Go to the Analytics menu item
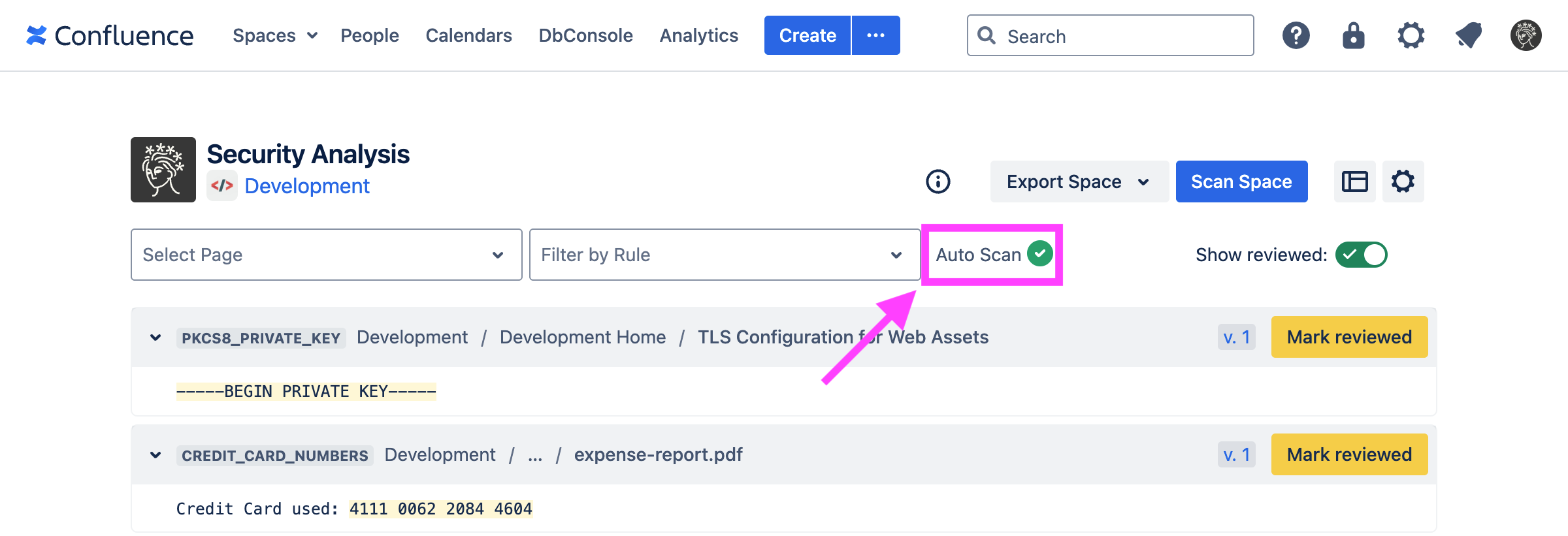 pyautogui.click(x=698, y=35)
